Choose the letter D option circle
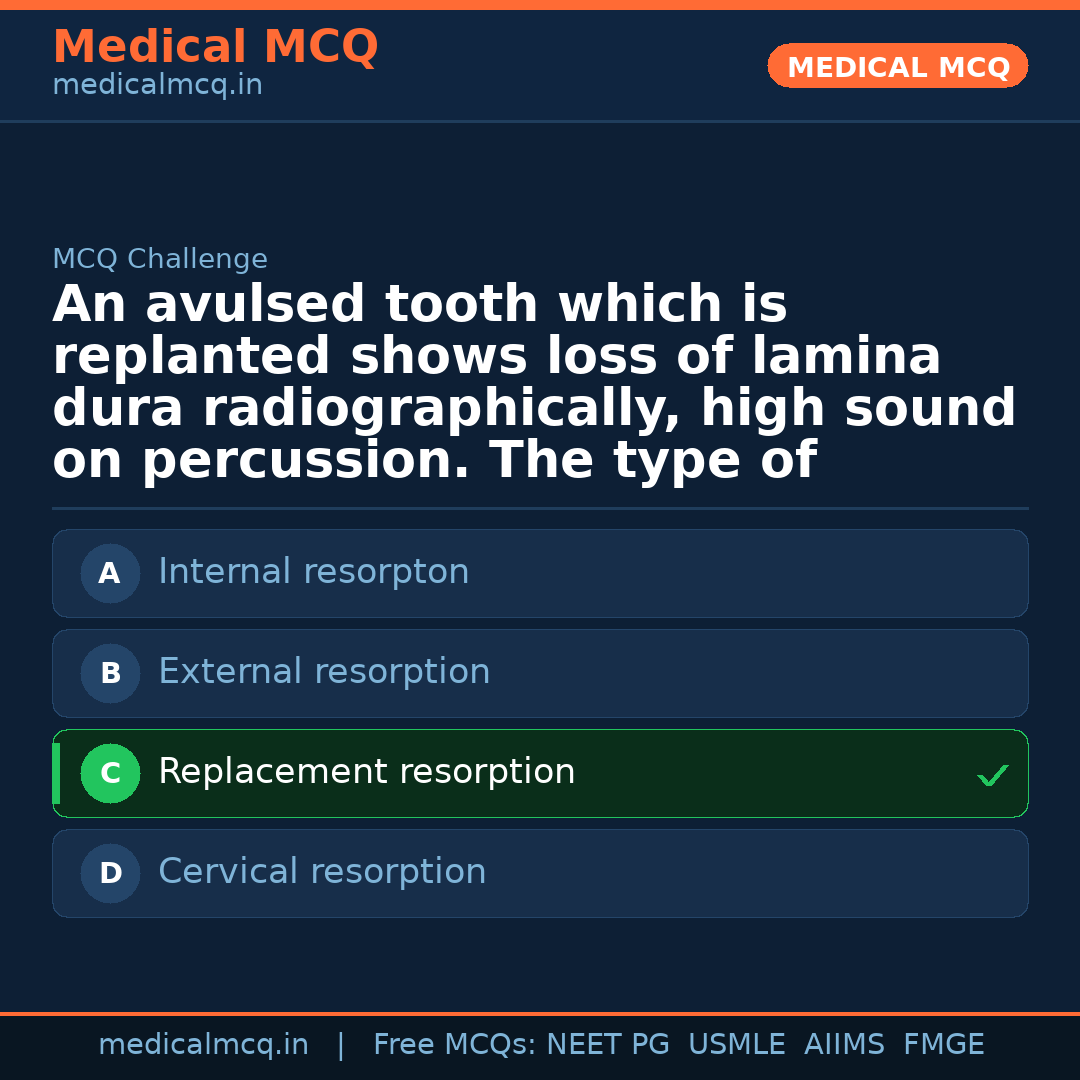 (x=110, y=873)
